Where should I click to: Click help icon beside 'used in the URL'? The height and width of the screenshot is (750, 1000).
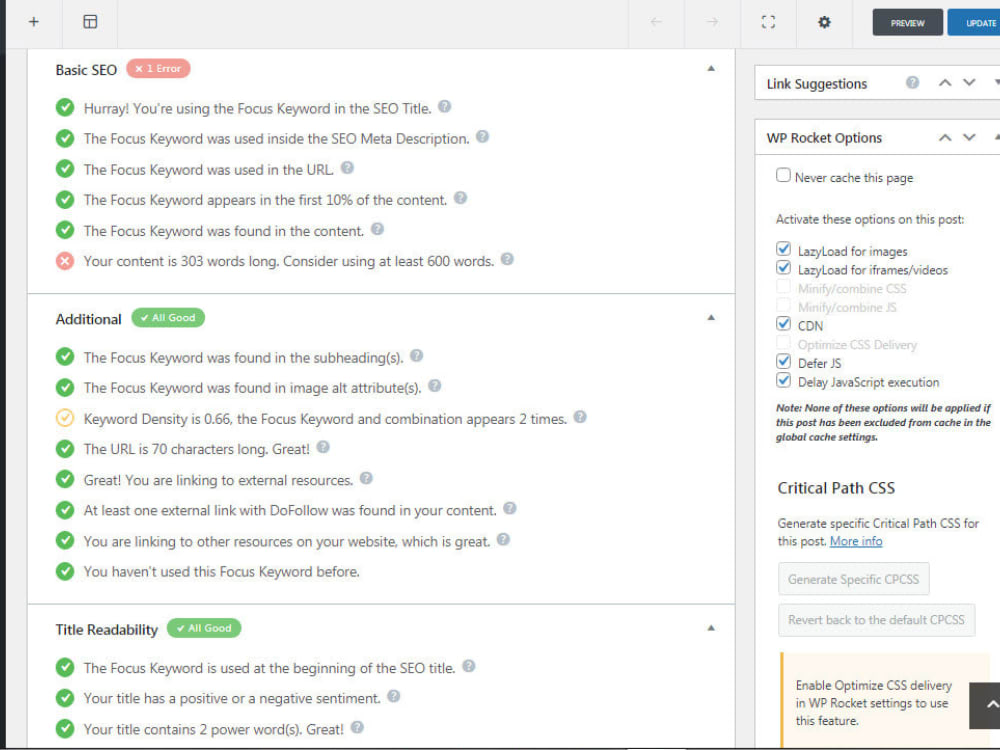(348, 167)
